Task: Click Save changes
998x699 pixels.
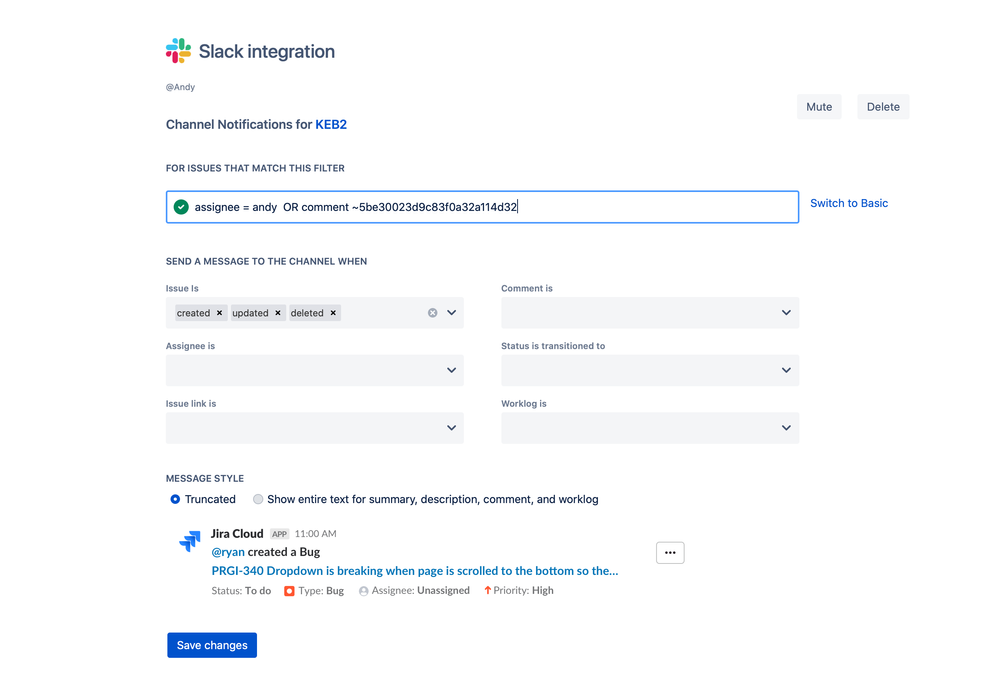Action: pyautogui.click(x=212, y=645)
